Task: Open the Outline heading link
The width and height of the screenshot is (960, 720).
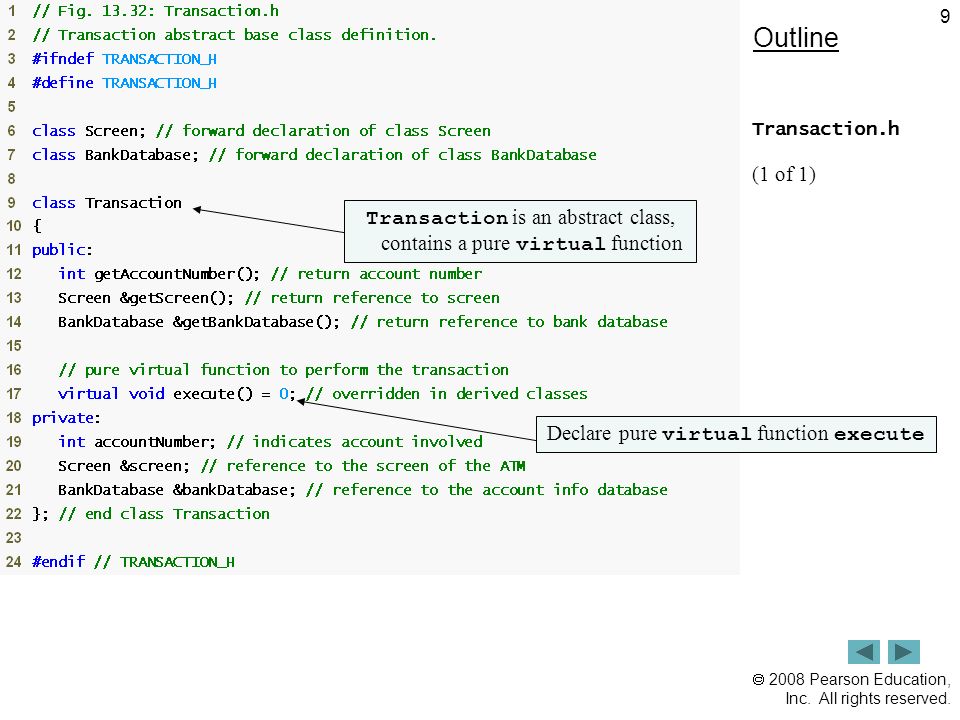Action: coord(795,38)
